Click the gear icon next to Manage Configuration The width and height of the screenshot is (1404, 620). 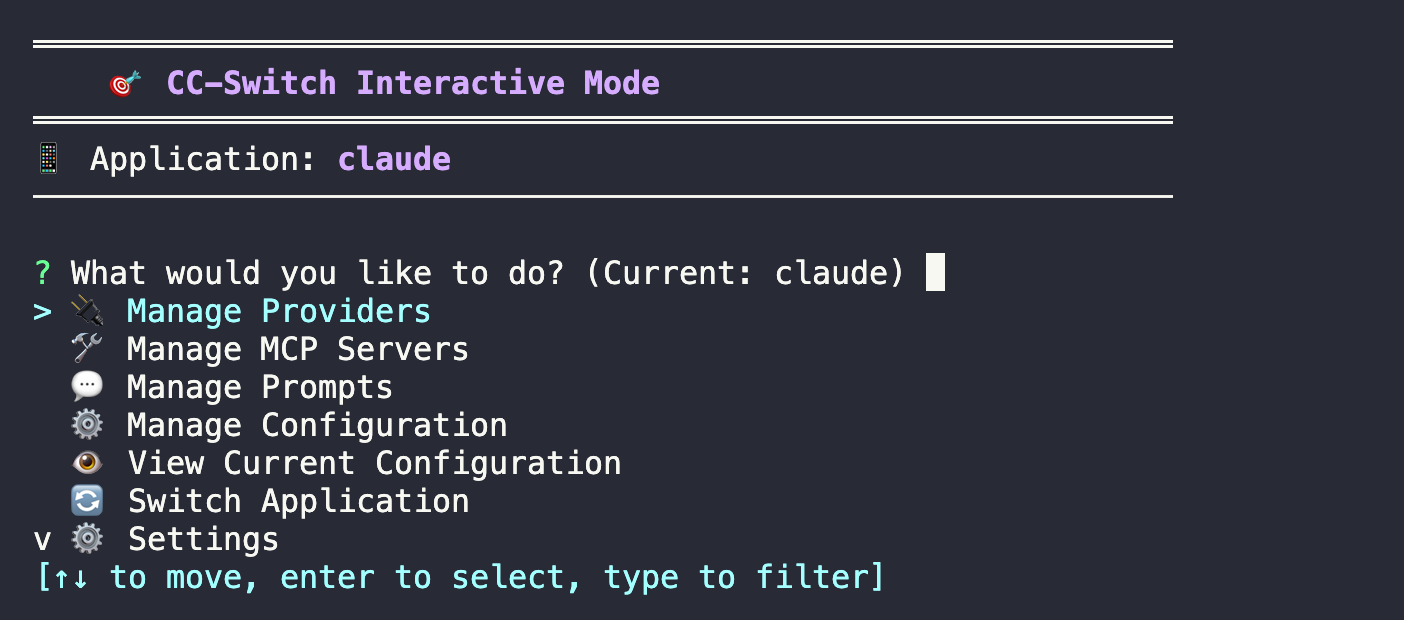88,424
